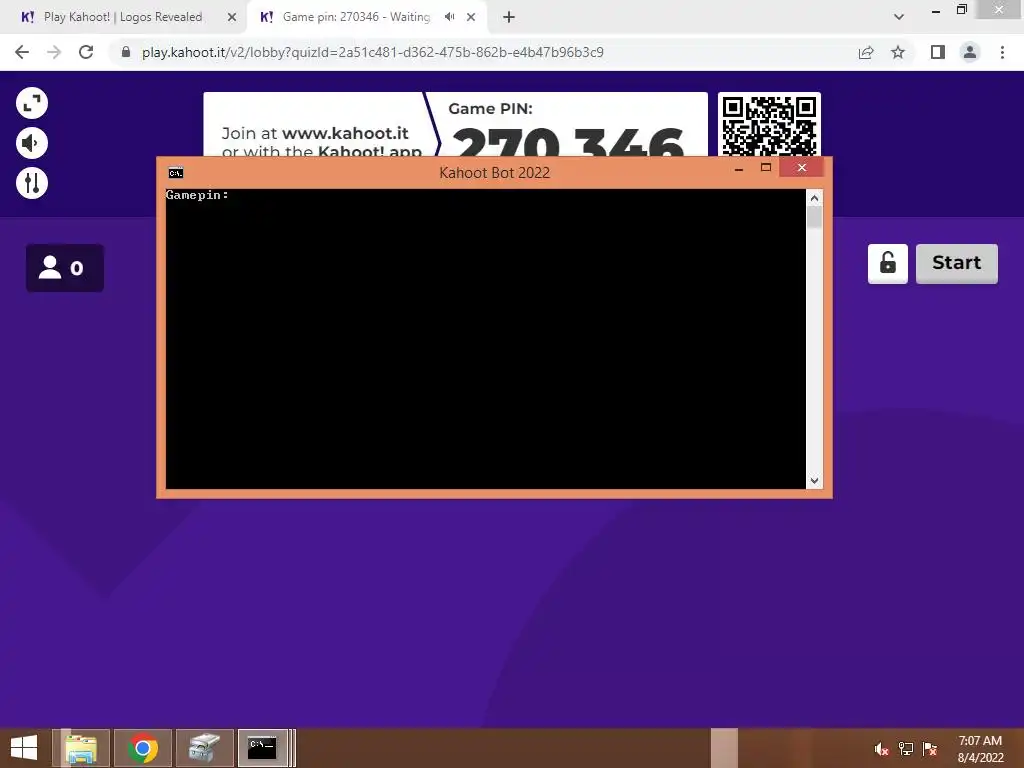Close the Kahoot Bot 2022 window
This screenshot has width=1024, height=768.
[x=802, y=168]
